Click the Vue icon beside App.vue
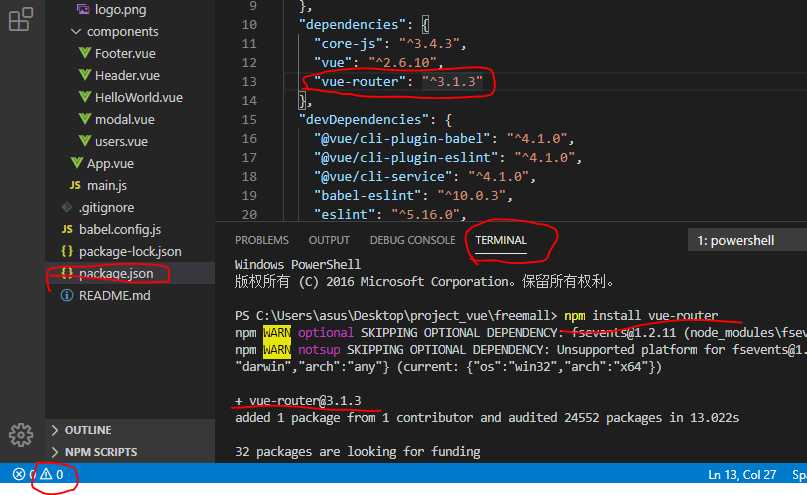 [77, 163]
